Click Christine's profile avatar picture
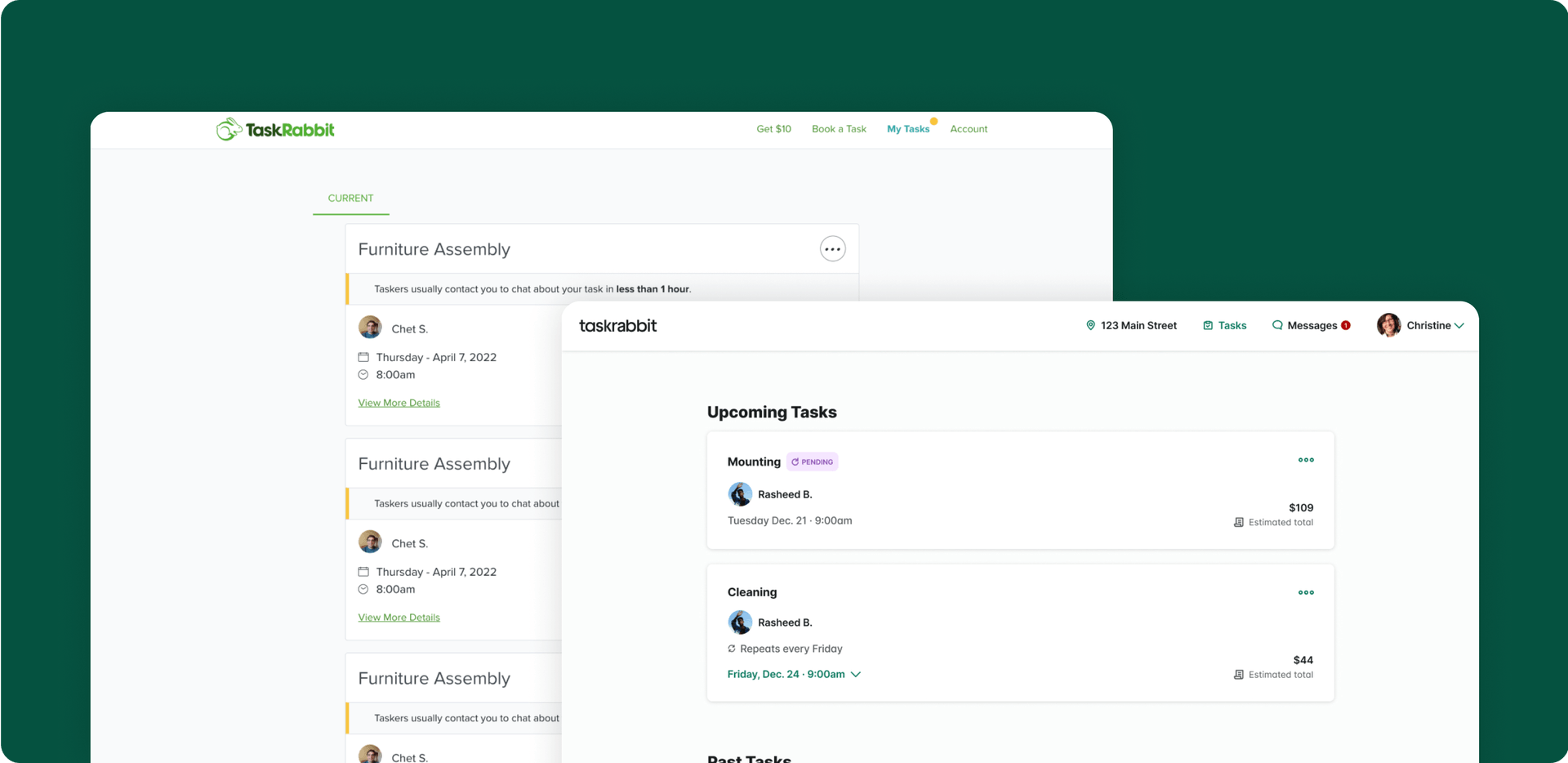 point(1388,325)
